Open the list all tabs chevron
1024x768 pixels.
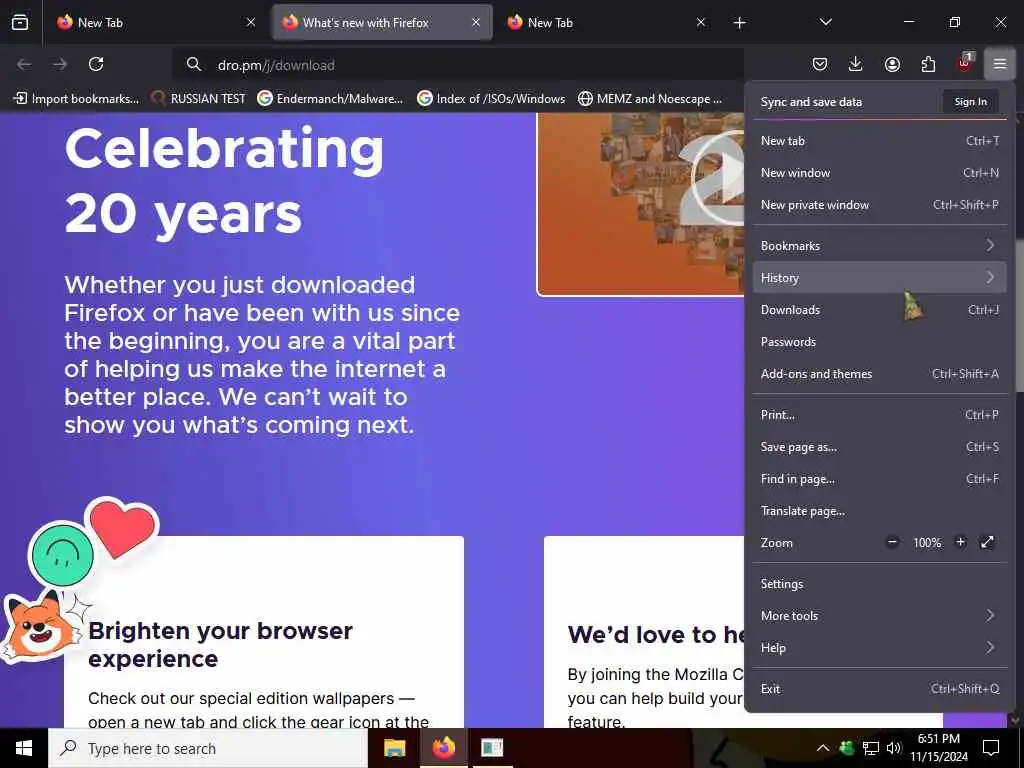(x=825, y=22)
